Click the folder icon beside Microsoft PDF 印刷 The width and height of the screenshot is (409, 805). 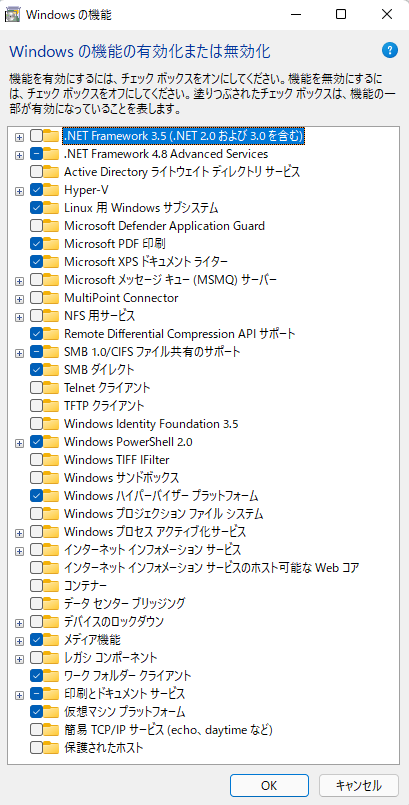tap(51, 244)
